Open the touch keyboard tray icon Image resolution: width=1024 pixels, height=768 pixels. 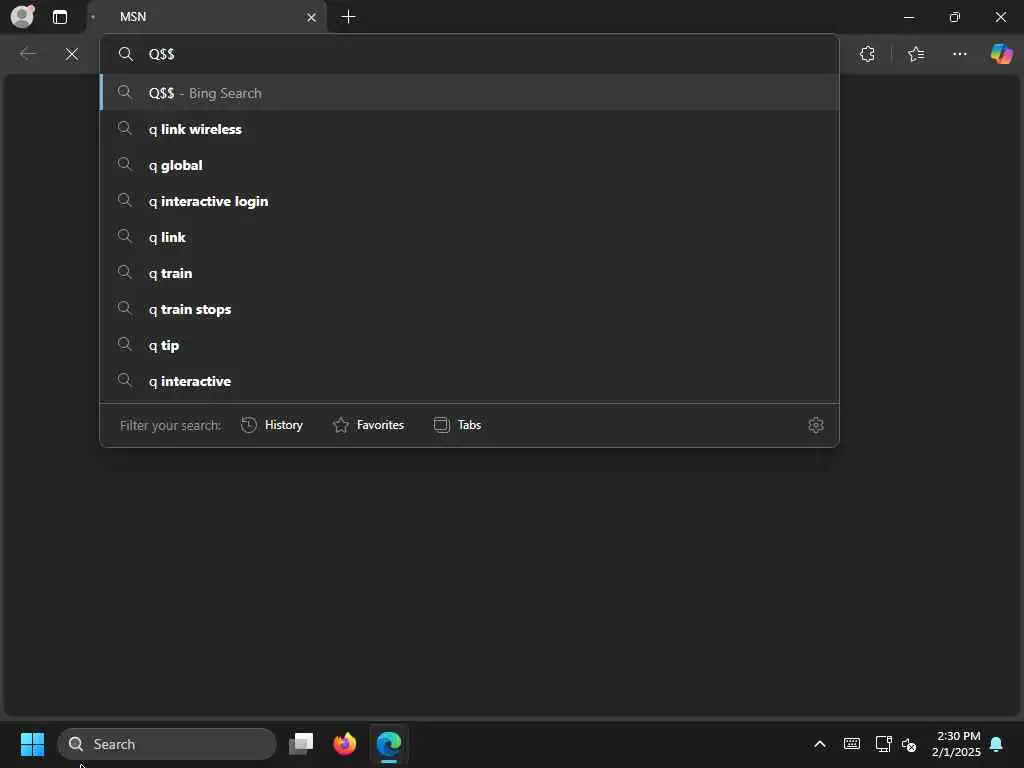tap(852, 744)
